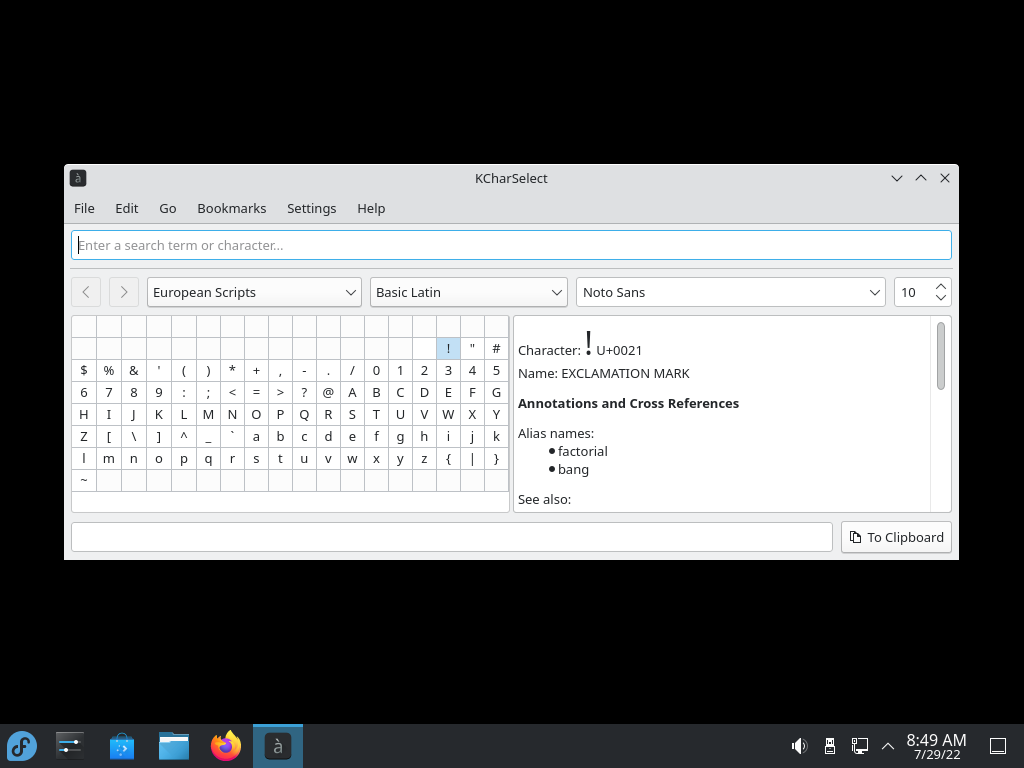Click the search term input field
The image size is (1024, 768).
(511, 245)
